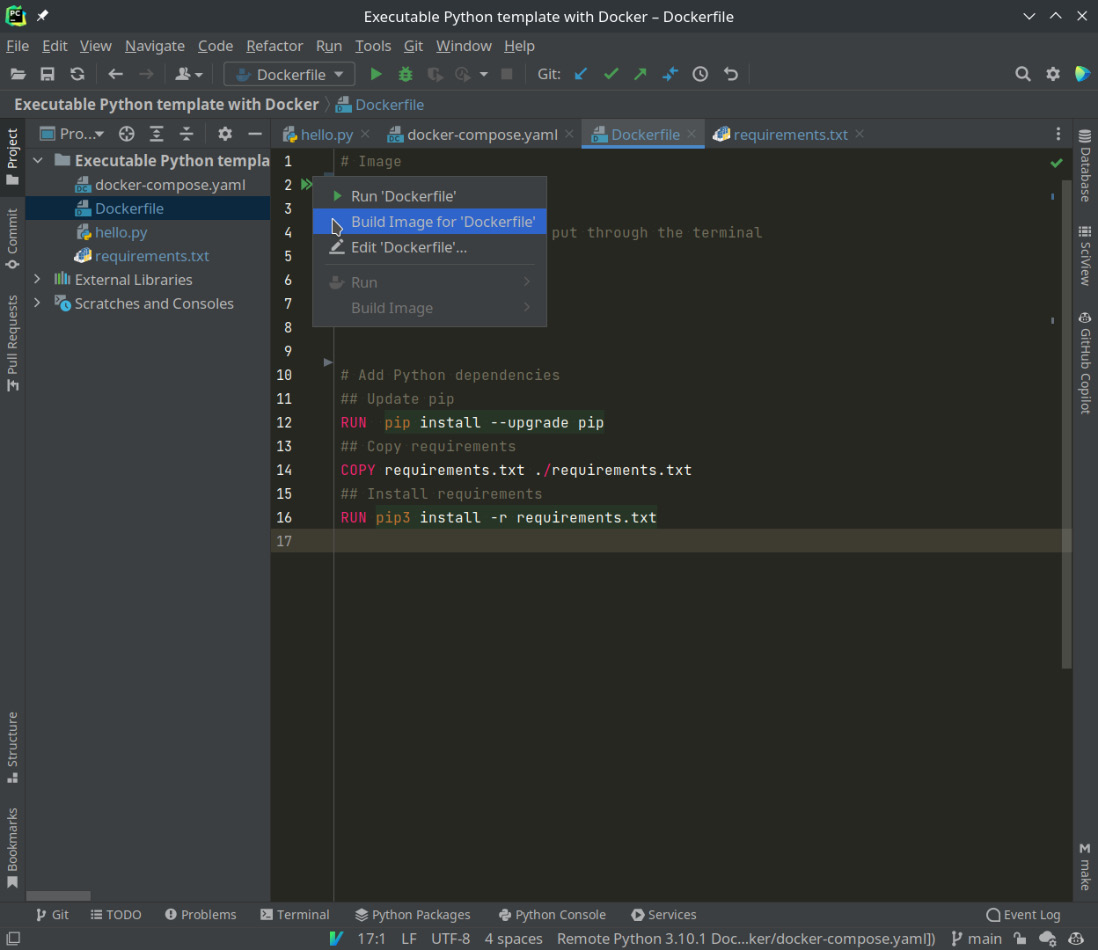
Task: Open the tab list three-dot menu
Action: (x=1058, y=134)
